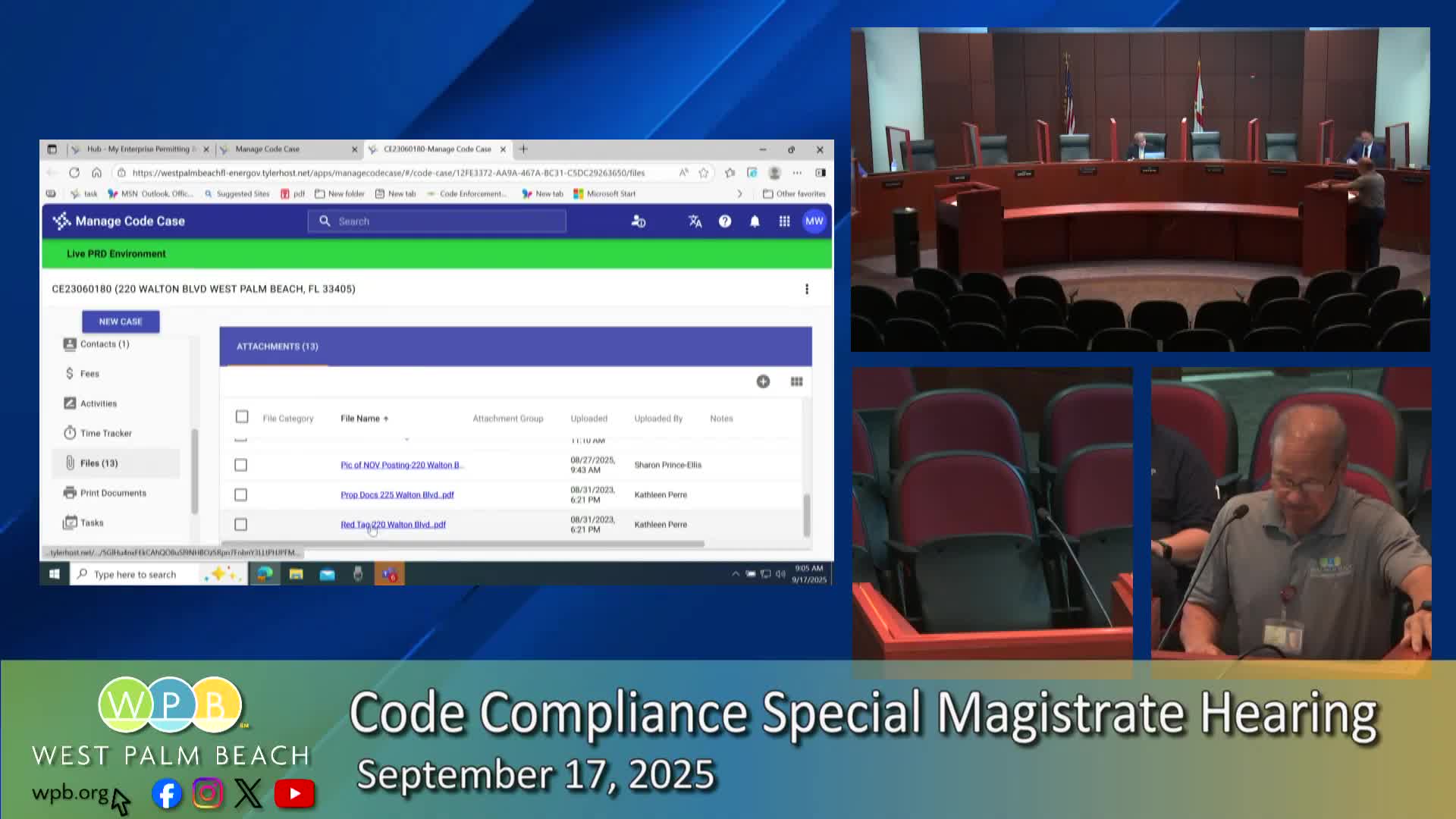Open the Pic of NOV Posting file link
This screenshot has height=819, width=1456.
(401, 465)
